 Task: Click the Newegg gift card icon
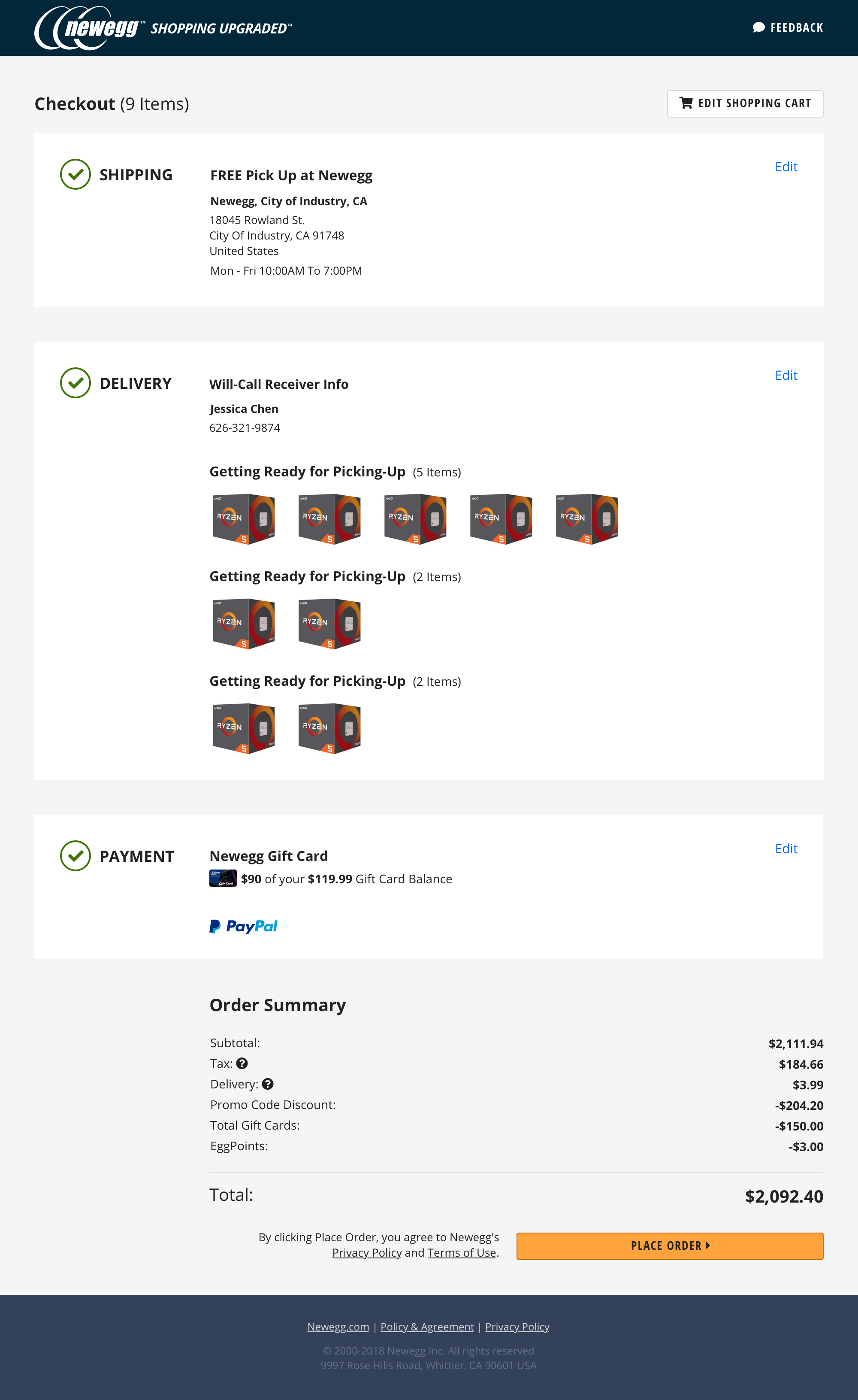pos(223,879)
